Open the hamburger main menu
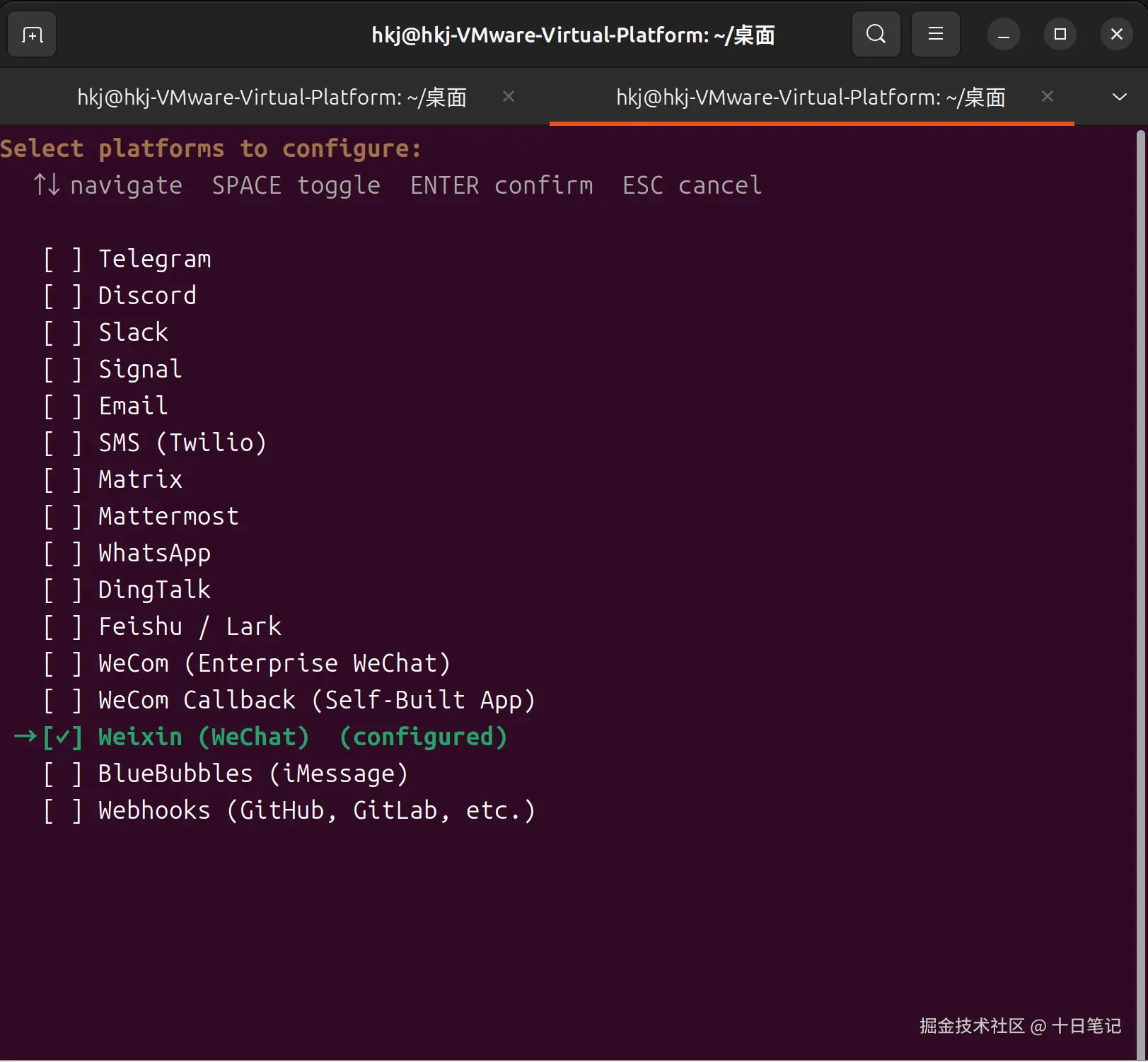 [x=935, y=34]
